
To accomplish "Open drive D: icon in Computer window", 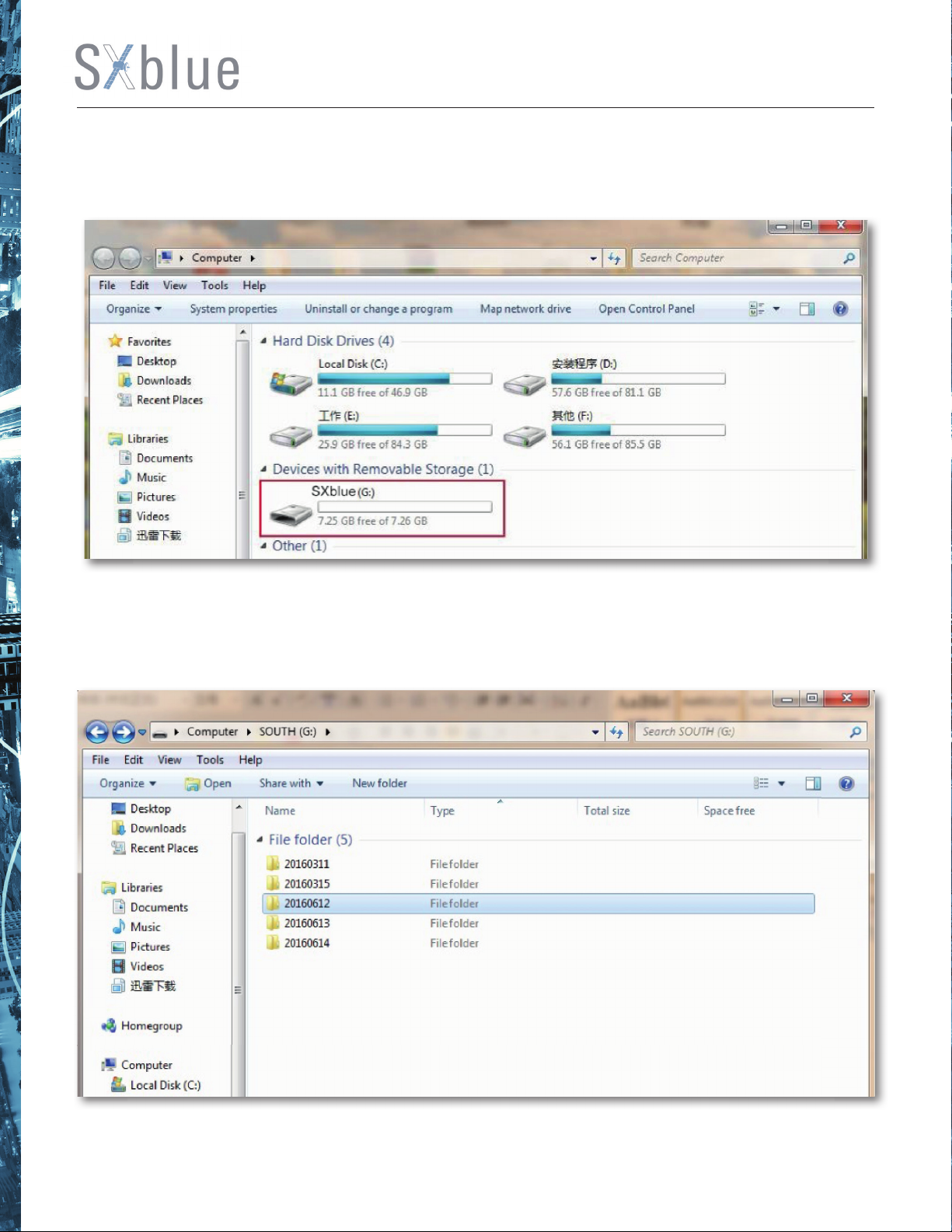I will (x=525, y=383).
